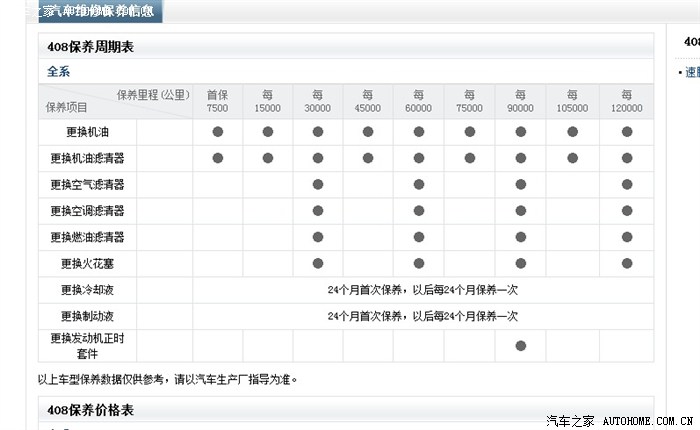
Task: Click the 每 60000 column header
Action: (x=418, y=101)
